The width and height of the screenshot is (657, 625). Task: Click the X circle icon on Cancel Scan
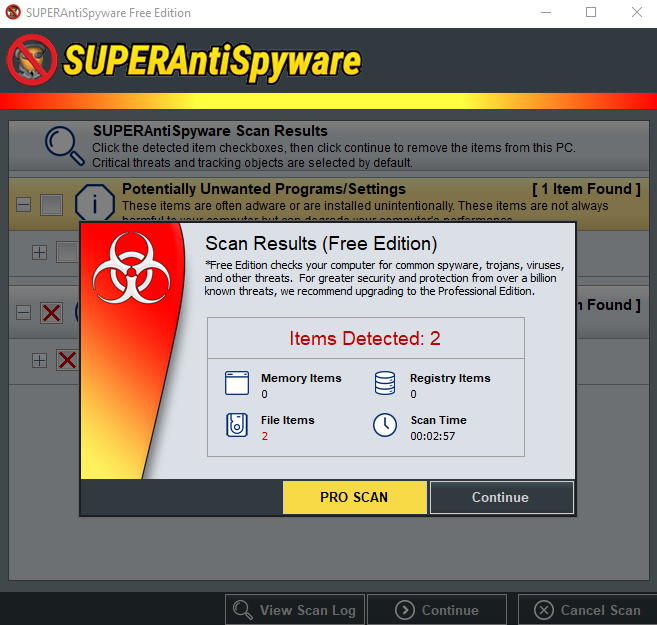coord(544,610)
